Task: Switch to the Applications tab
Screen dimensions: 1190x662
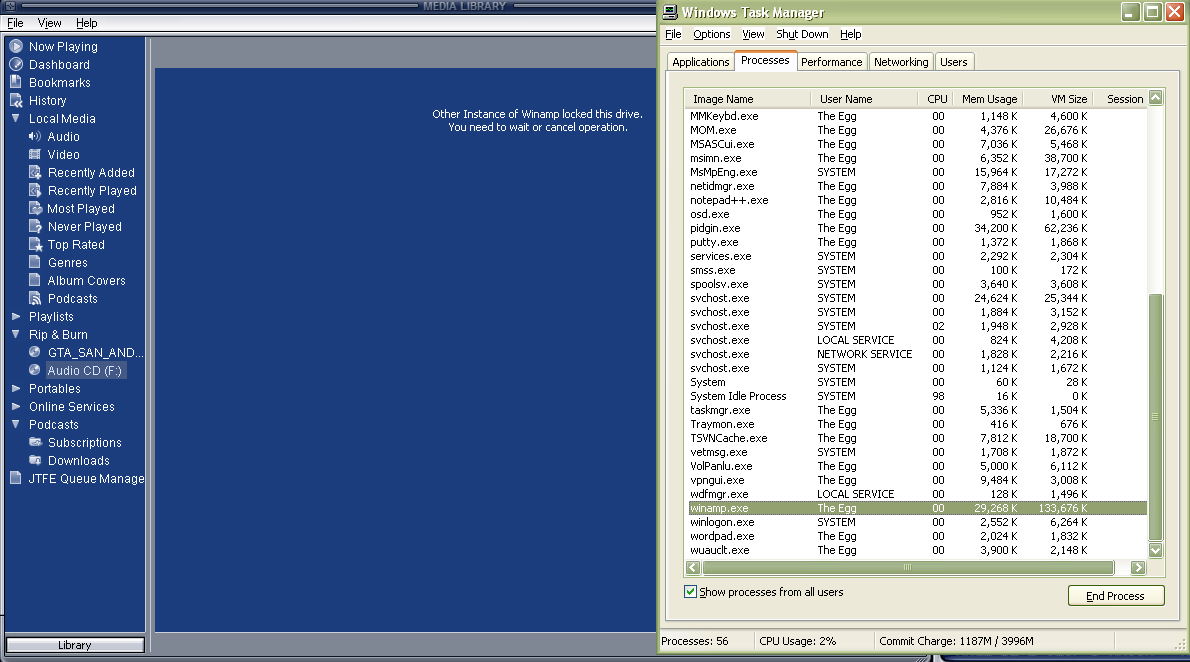Action: [x=700, y=62]
